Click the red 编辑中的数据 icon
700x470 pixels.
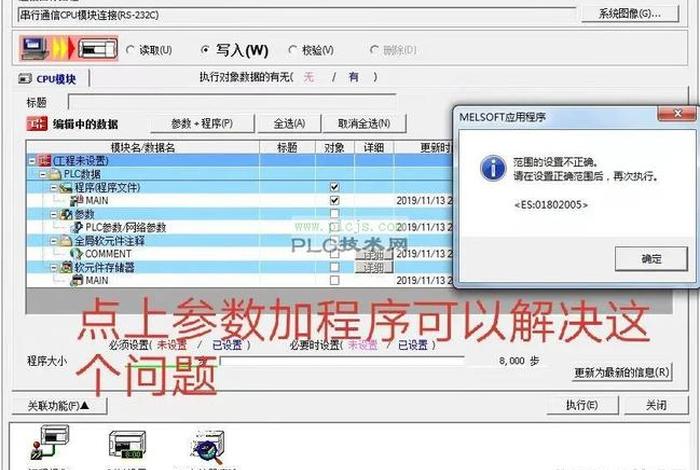coord(37,124)
